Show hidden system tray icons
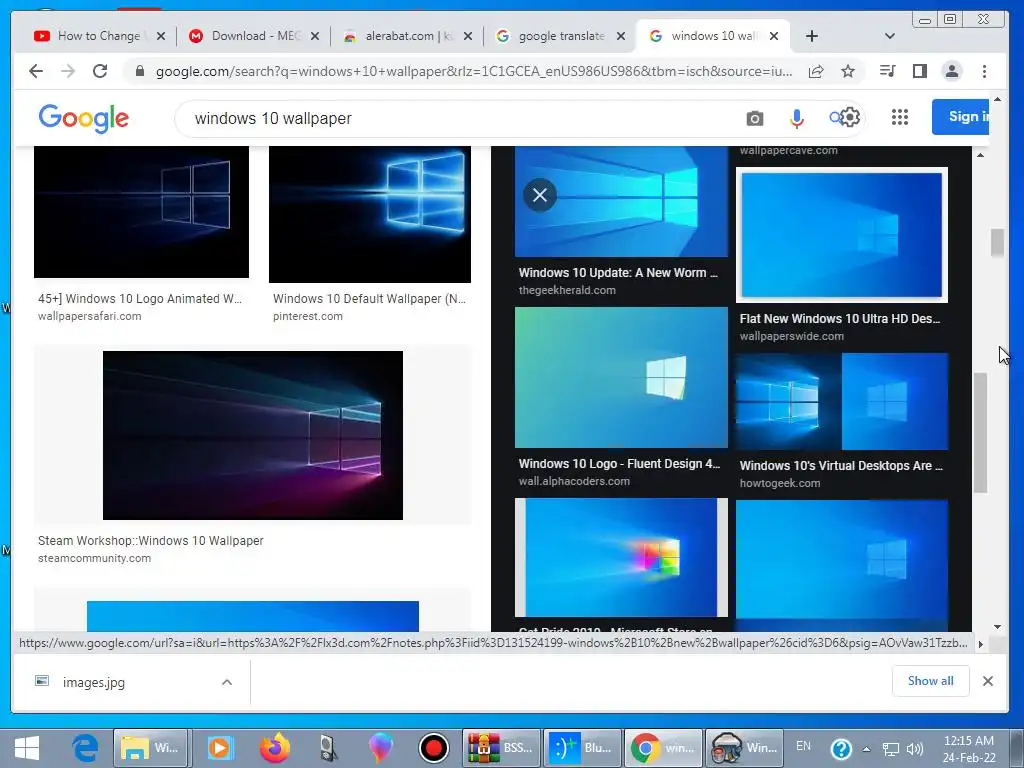Image resolution: width=1024 pixels, height=768 pixels. (867, 749)
